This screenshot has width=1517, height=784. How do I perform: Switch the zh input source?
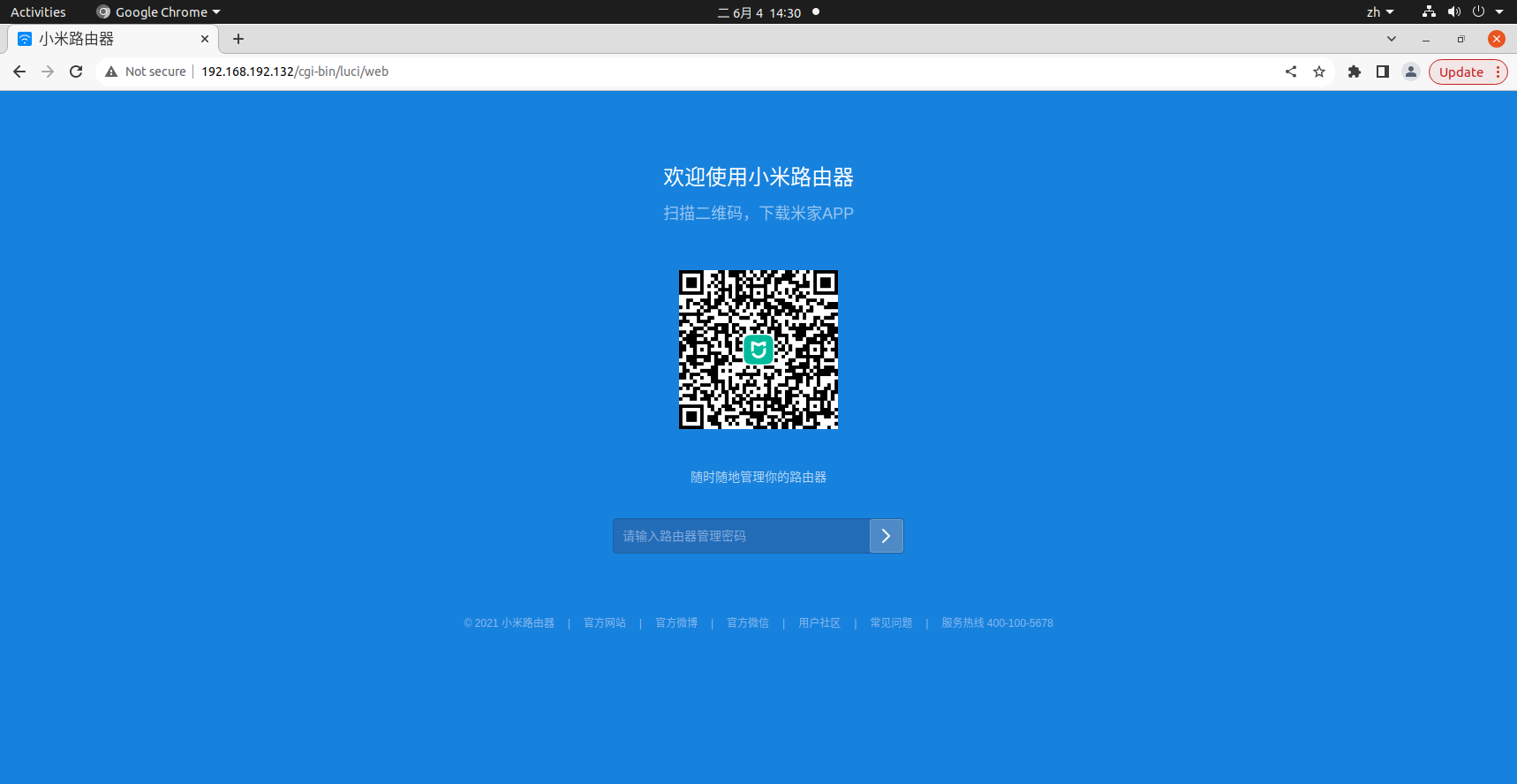1380,12
